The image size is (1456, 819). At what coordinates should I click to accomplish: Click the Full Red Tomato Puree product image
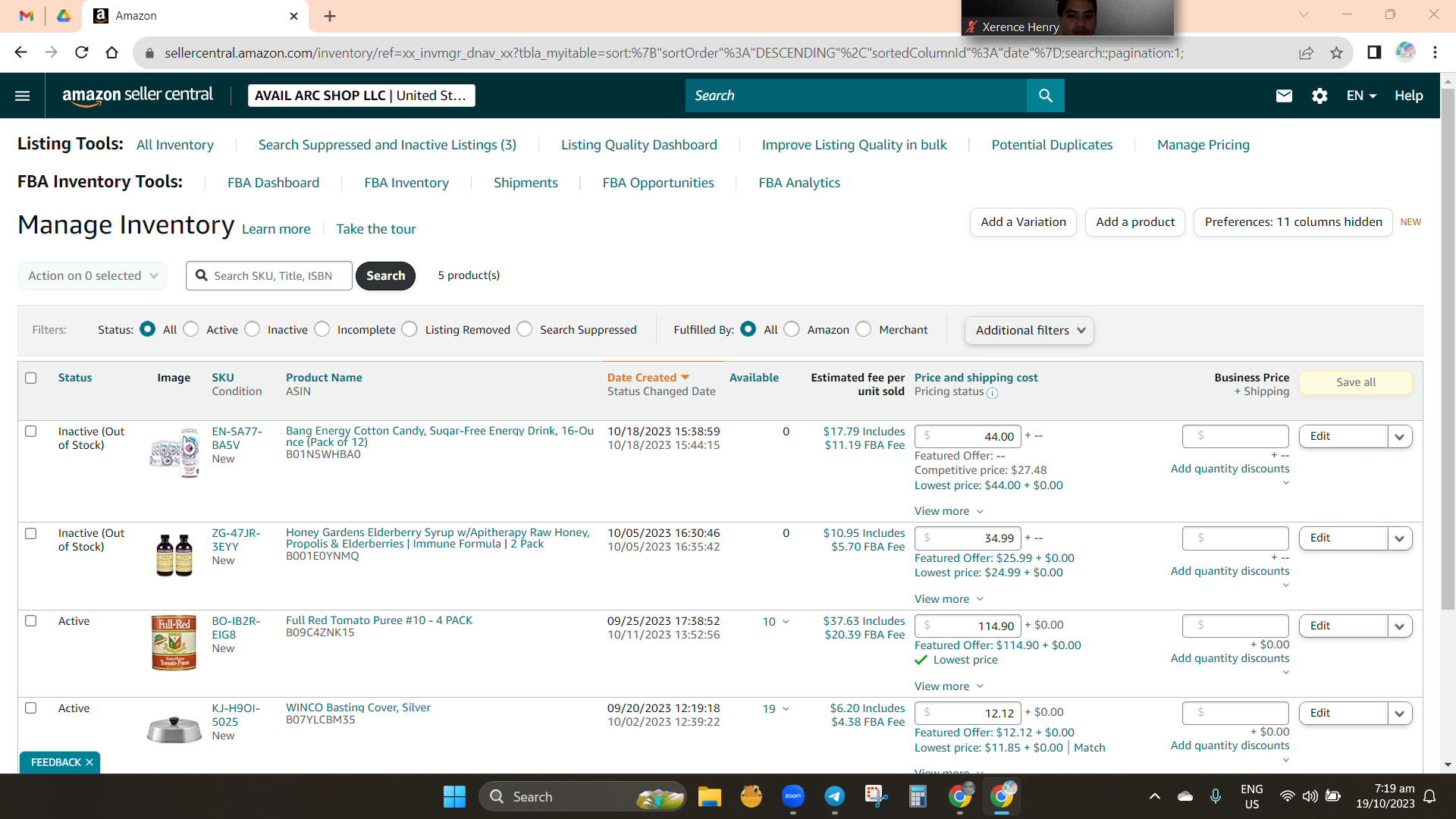(174, 642)
